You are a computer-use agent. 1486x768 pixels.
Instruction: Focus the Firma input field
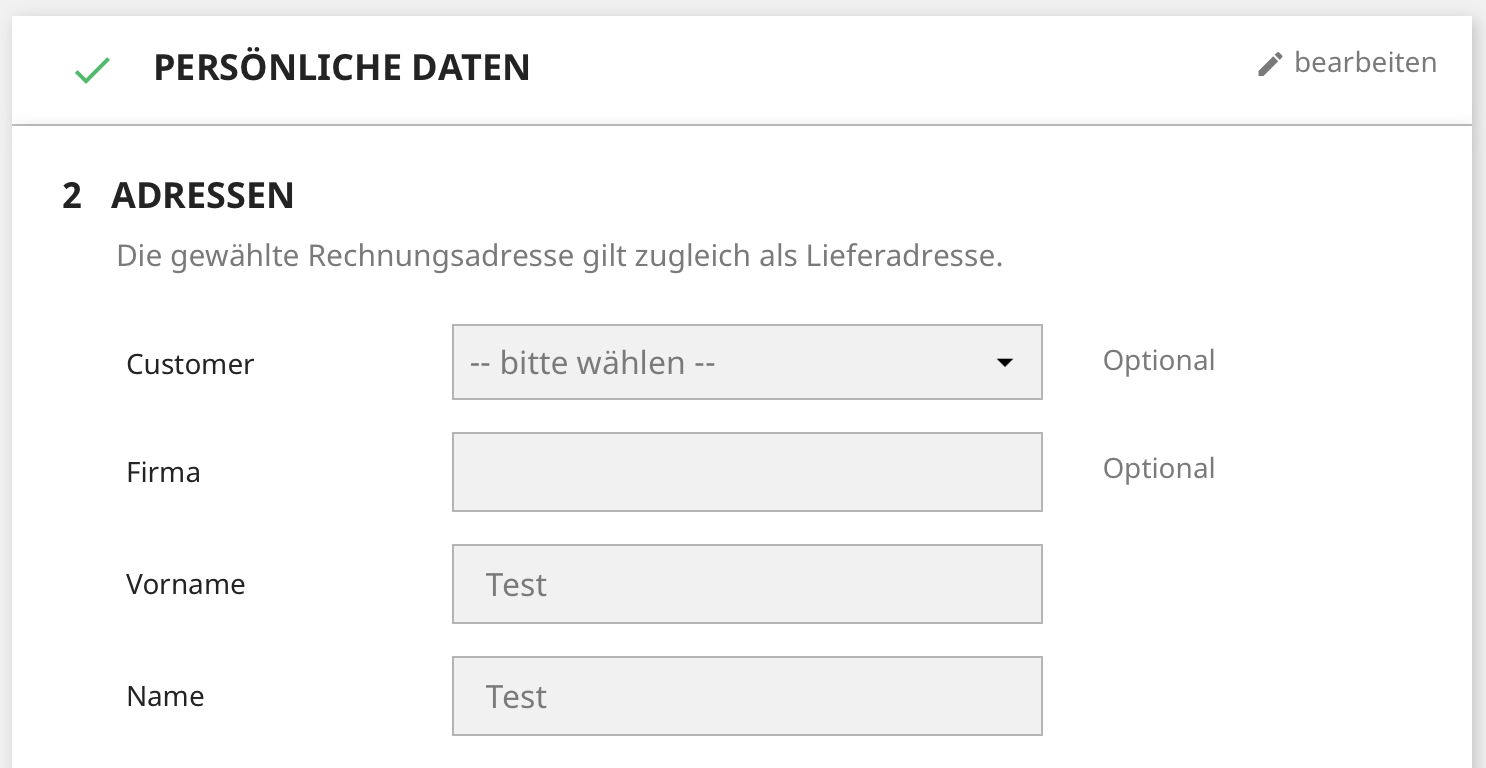pos(747,472)
